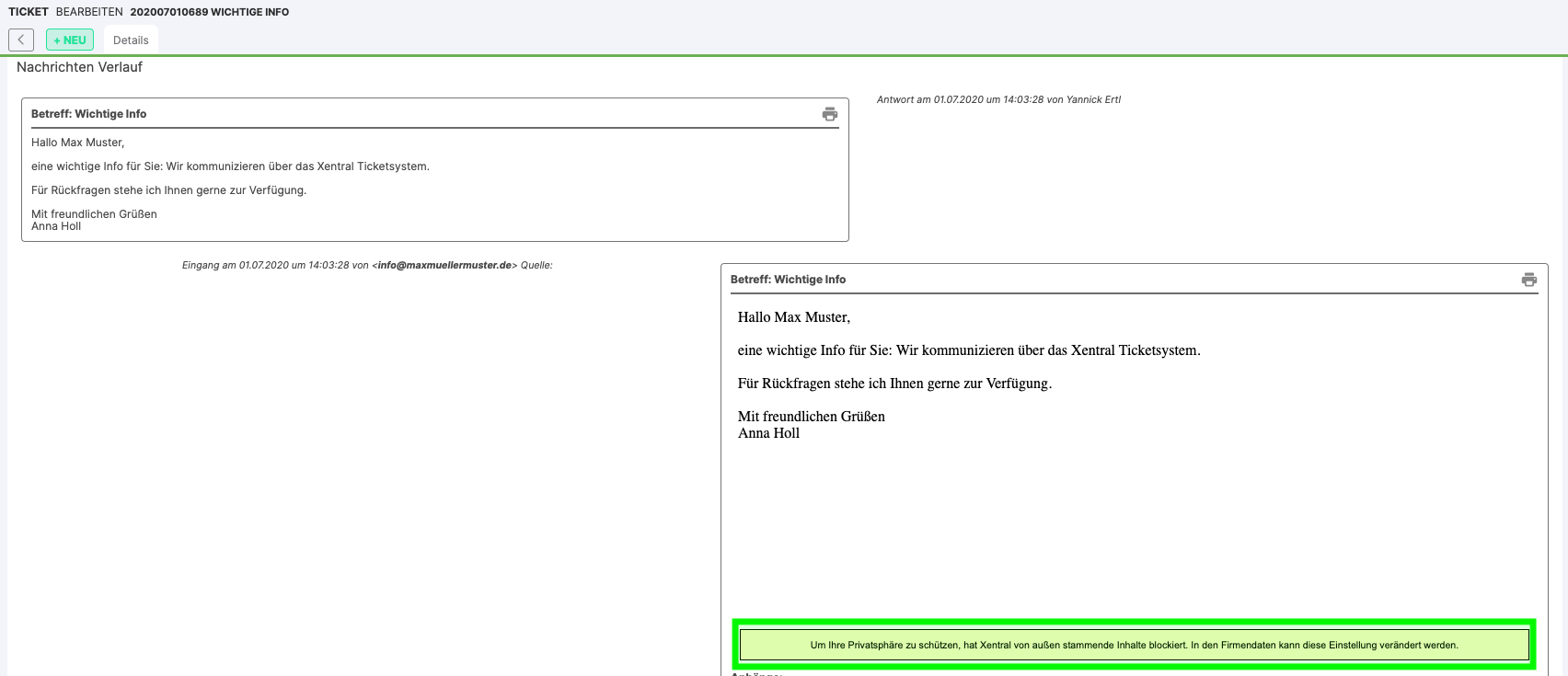The height and width of the screenshot is (676, 1568).
Task: Click TICKET in the page header
Action: tap(29, 12)
